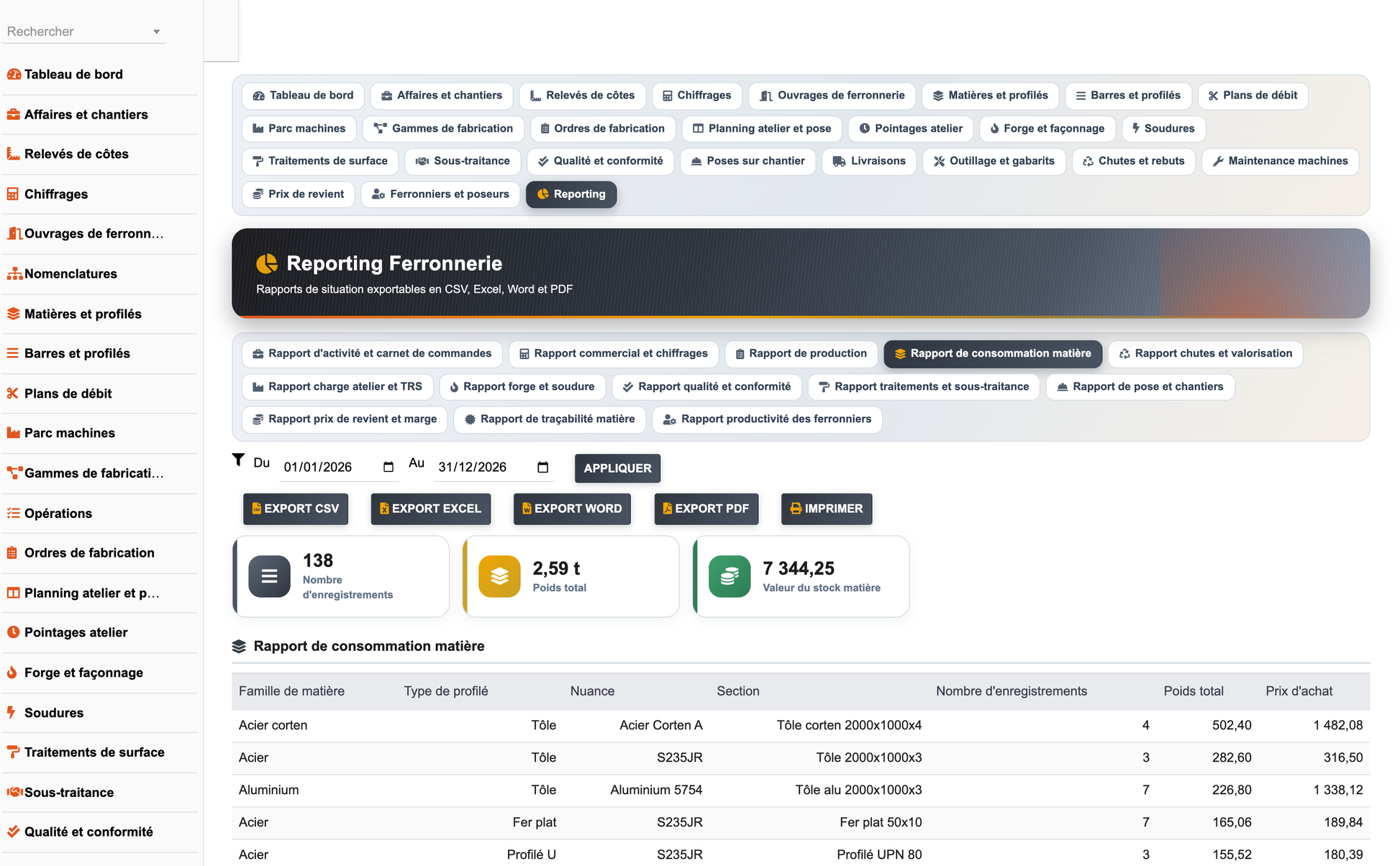This screenshot has width=1400, height=866.
Task: Click Qualité et conformité sidebar check icon
Action: coord(14,831)
